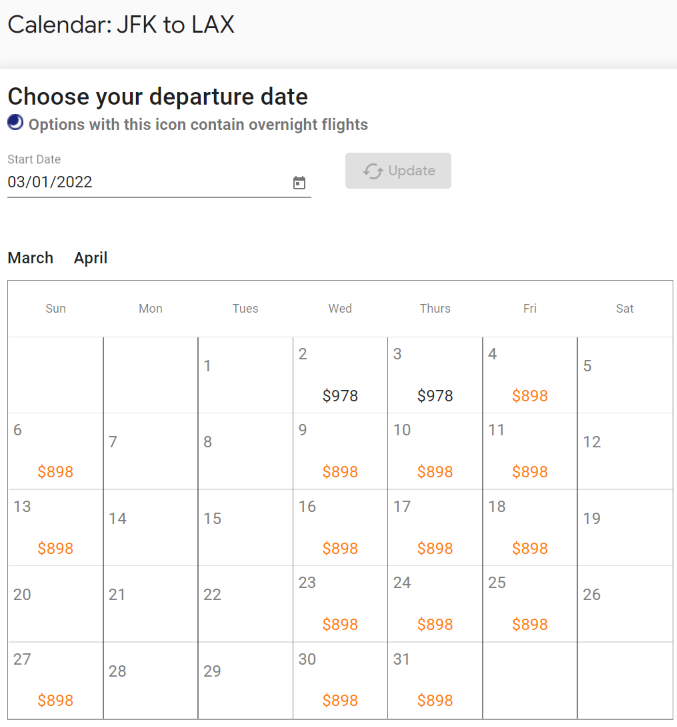Select March 27 fare $898
Image resolution: width=677 pixels, height=727 pixels.
pos(56,700)
